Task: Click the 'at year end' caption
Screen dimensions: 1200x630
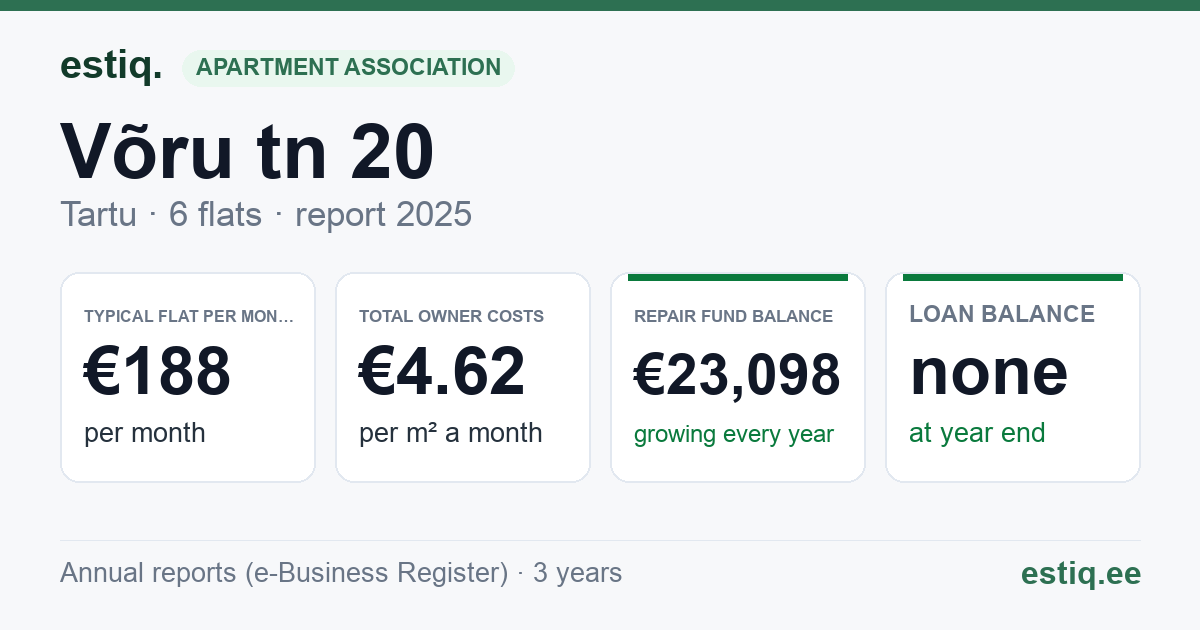Action: (x=977, y=433)
